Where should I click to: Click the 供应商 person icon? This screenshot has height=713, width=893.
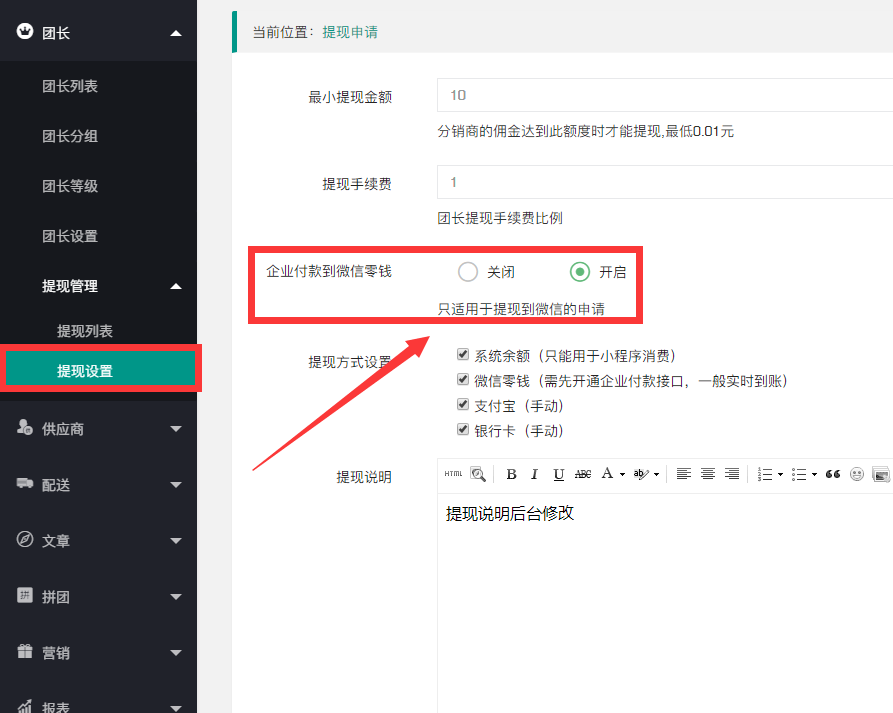point(24,427)
